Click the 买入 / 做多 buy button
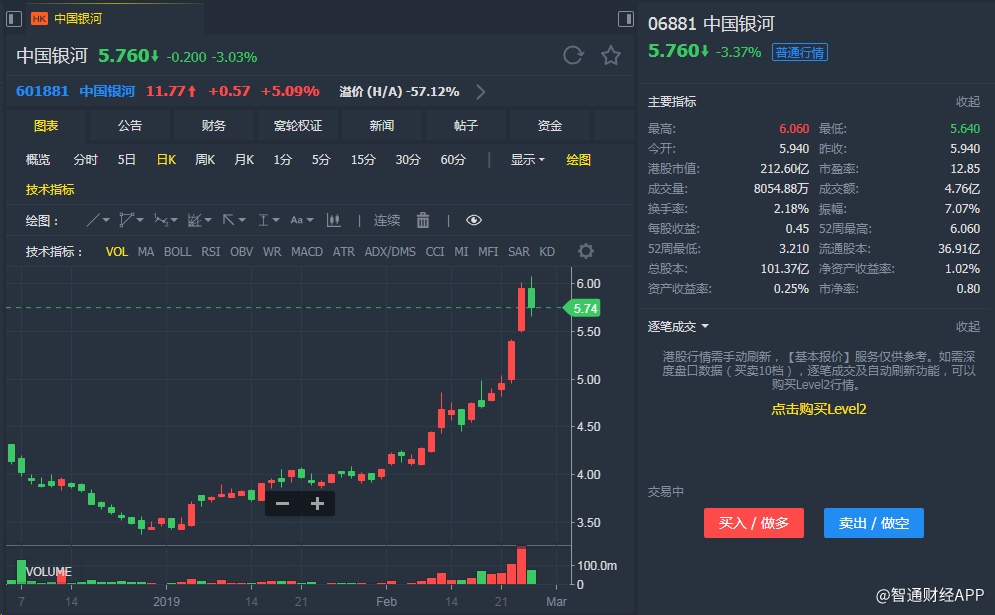Screen dimensions: 995x615 pyautogui.click(x=754, y=523)
